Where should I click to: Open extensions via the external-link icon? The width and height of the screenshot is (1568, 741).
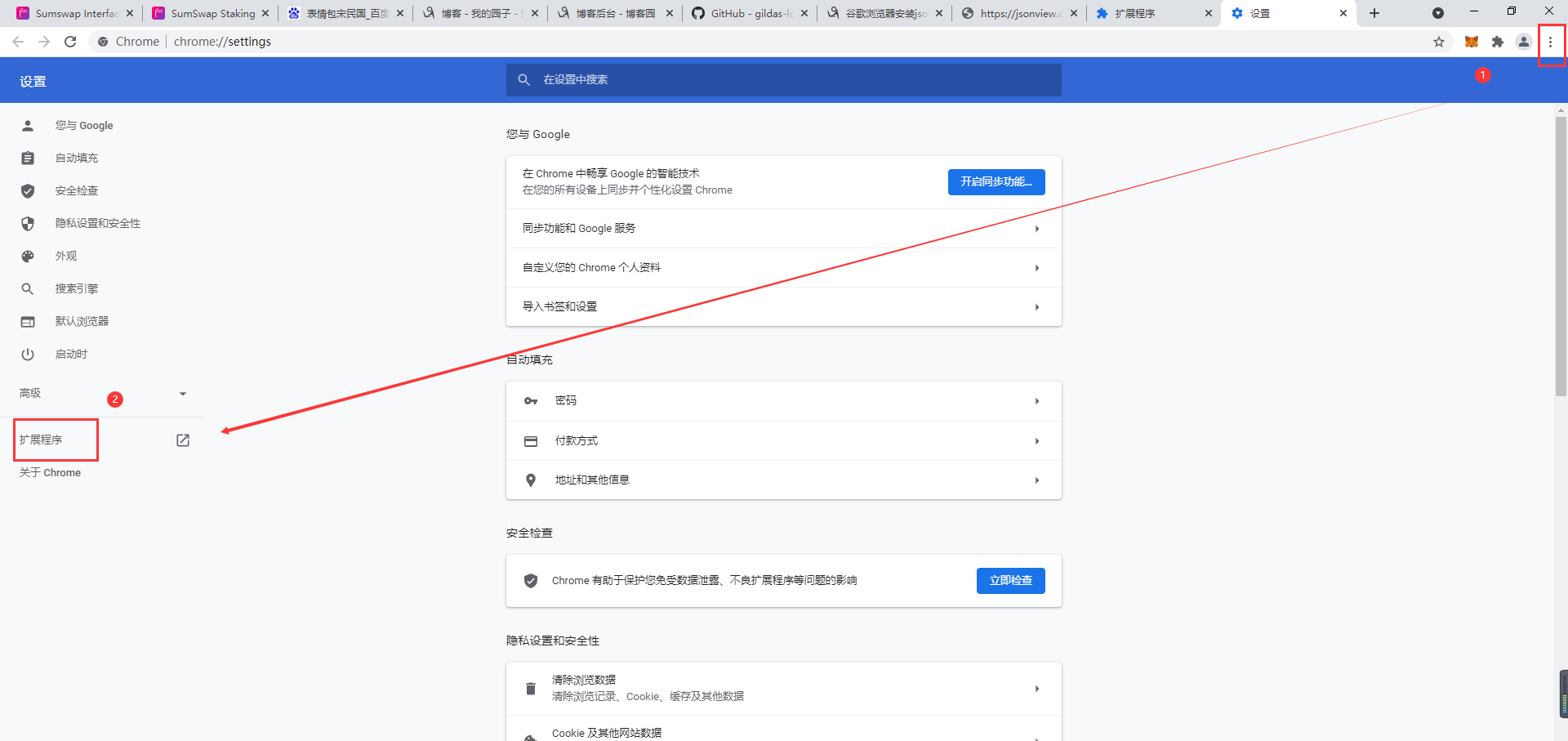click(x=183, y=440)
